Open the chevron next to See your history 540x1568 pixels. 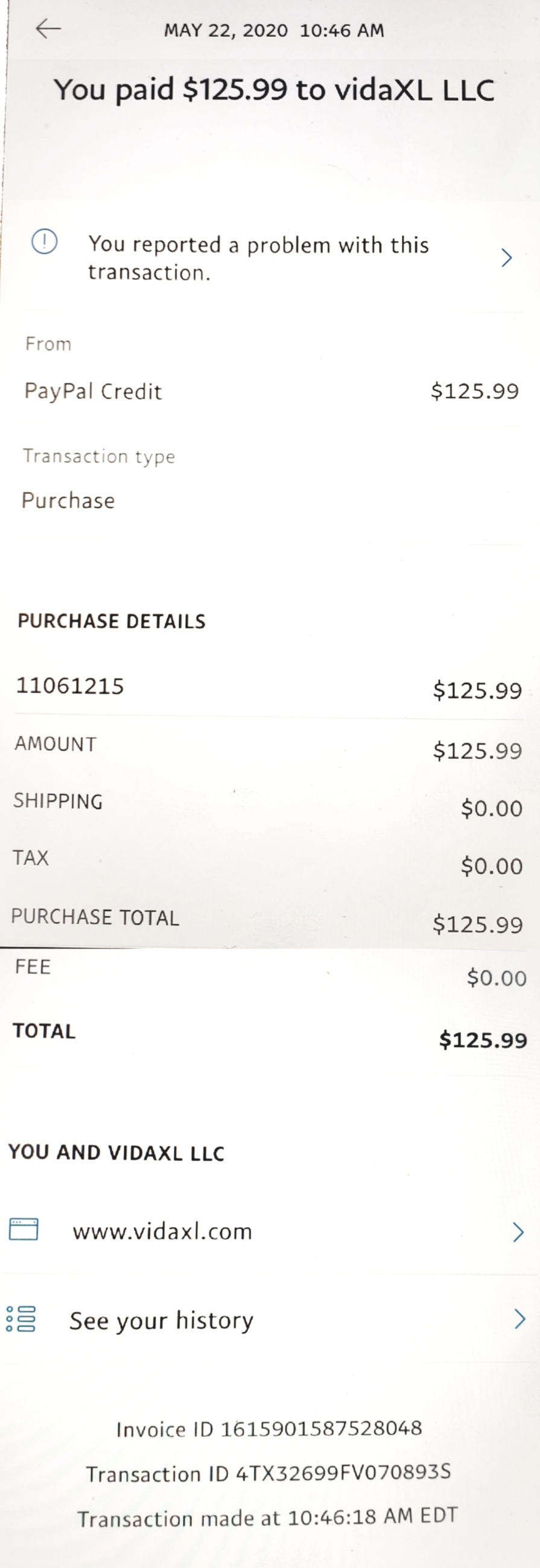point(519,1319)
